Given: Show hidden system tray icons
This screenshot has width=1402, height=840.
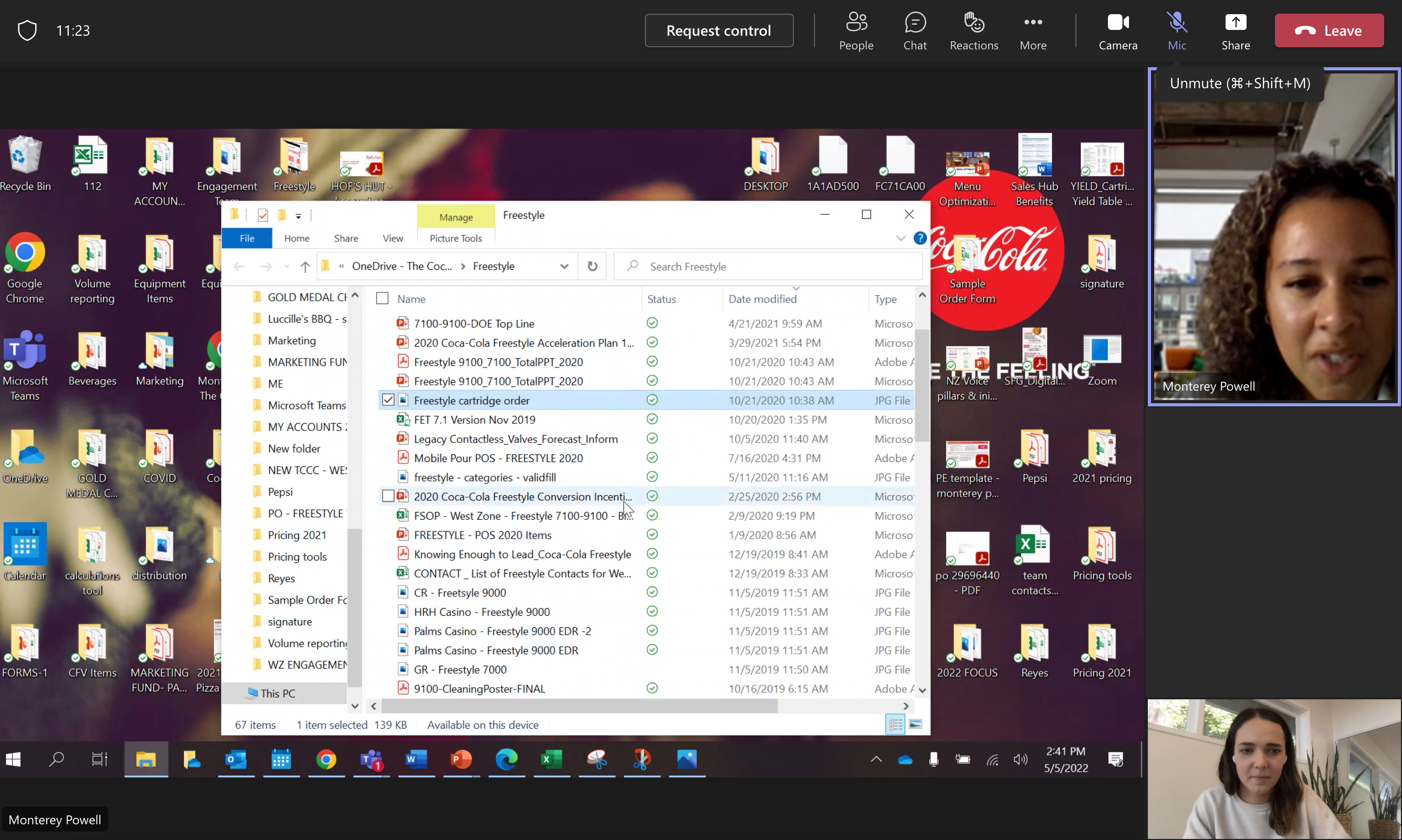Looking at the screenshot, I should point(876,760).
